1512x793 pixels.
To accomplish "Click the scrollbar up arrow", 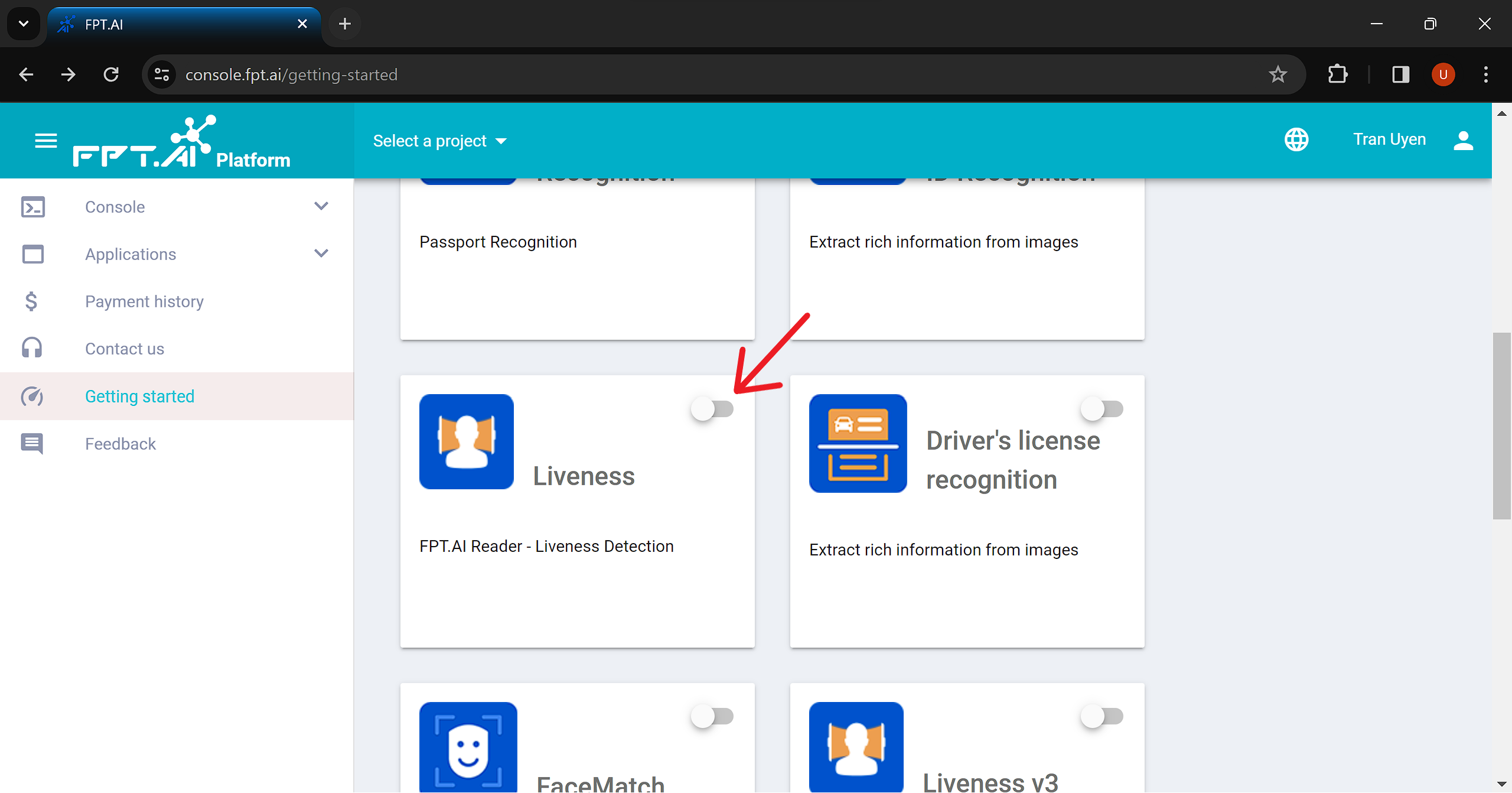I will (1502, 112).
